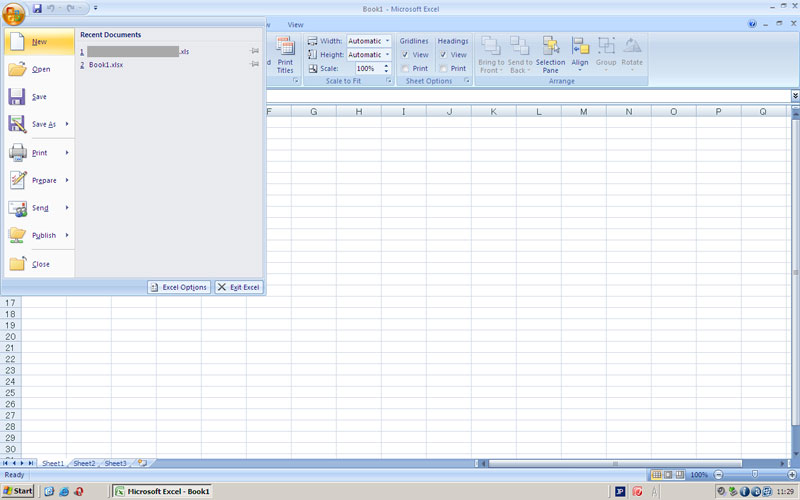Open the Selection Pane
The image size is (800, 500).
coord(550,55)
